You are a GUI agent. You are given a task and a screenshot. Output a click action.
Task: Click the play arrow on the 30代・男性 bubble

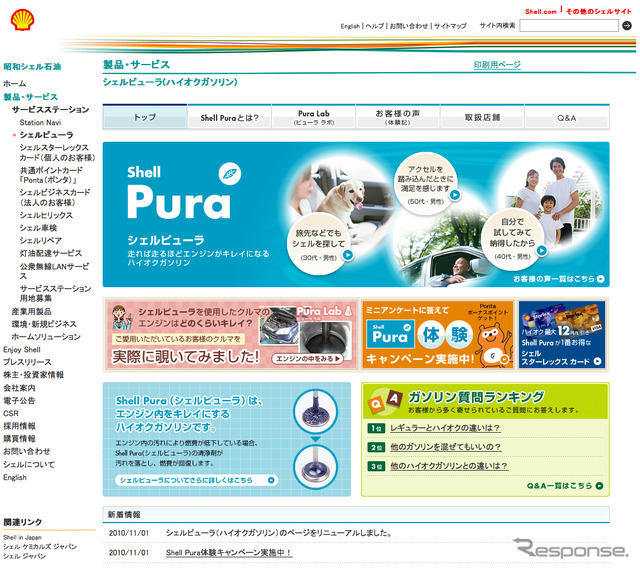(x=348, y=255)
